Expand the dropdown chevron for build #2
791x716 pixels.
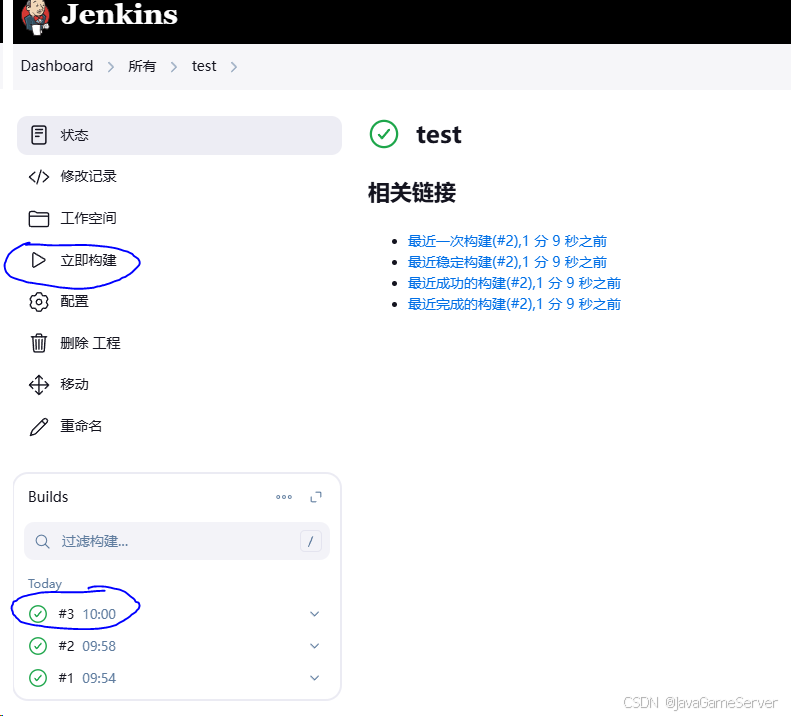(314, 646)
